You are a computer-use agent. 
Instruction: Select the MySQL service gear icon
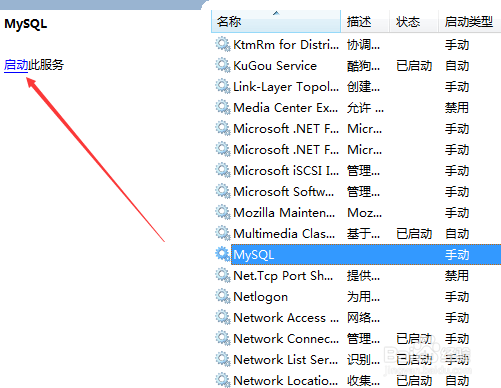[x=223, y=254]
